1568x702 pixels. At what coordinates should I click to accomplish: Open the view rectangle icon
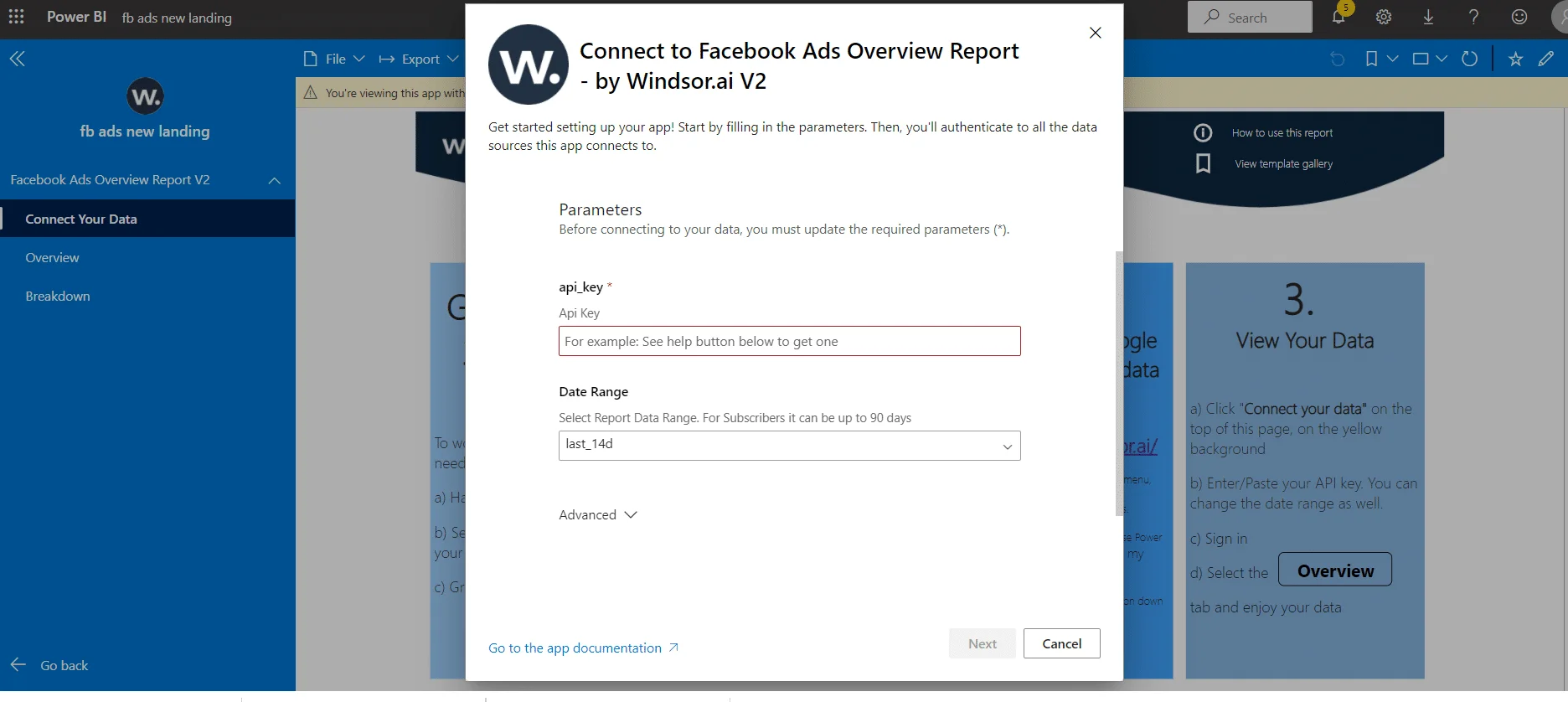point(1421,59)
